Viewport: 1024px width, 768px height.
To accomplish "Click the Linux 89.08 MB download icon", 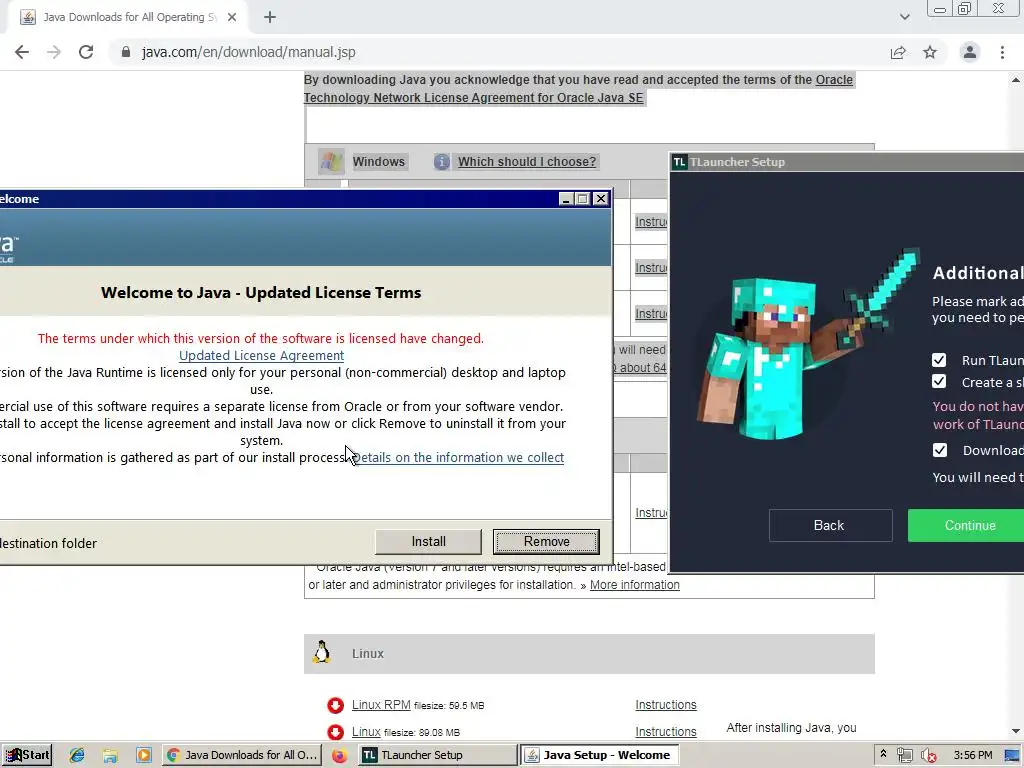I will pyautogui.click(x=336, y=732).
